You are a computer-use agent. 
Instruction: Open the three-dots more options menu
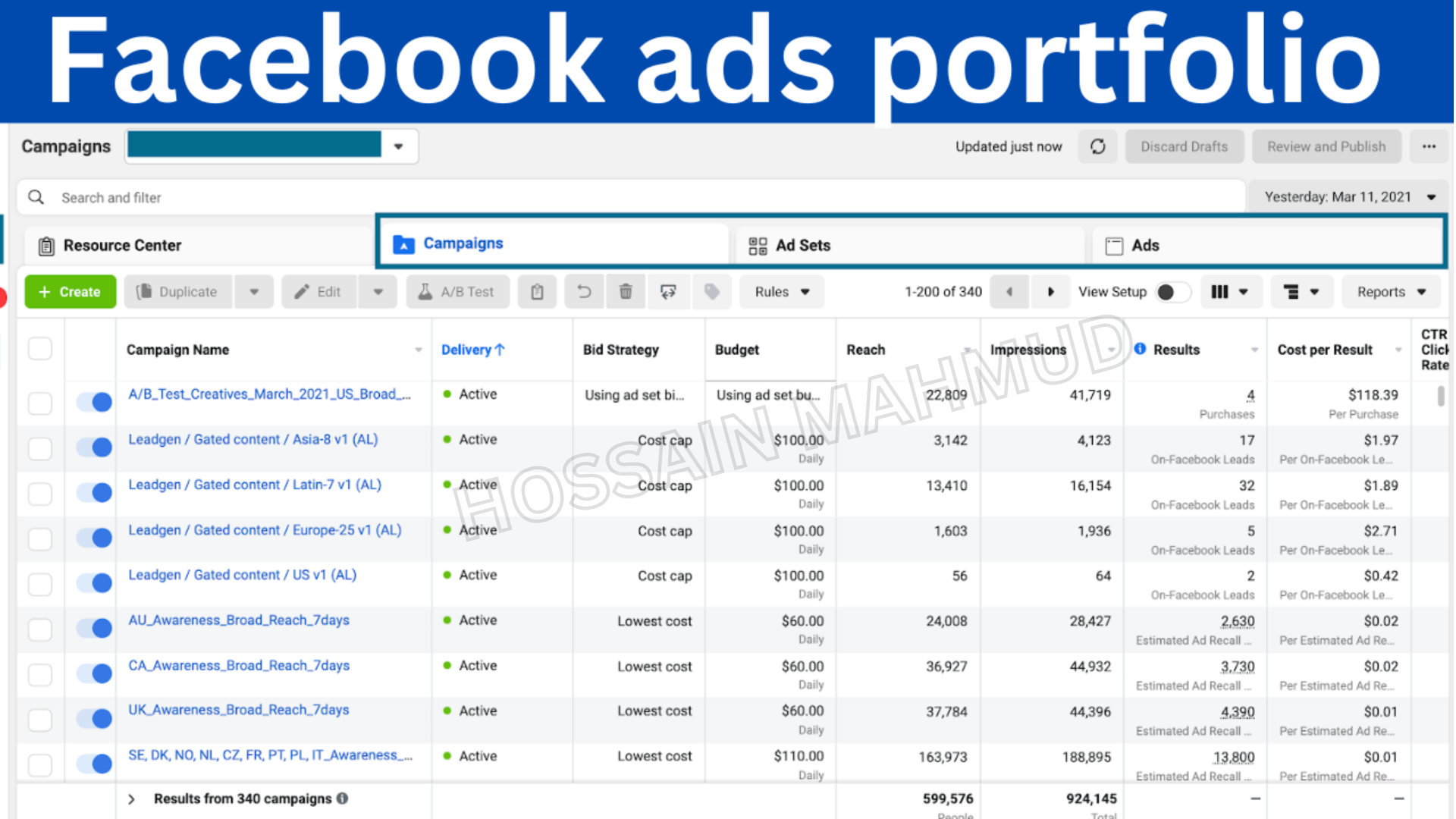point(1429,146)
